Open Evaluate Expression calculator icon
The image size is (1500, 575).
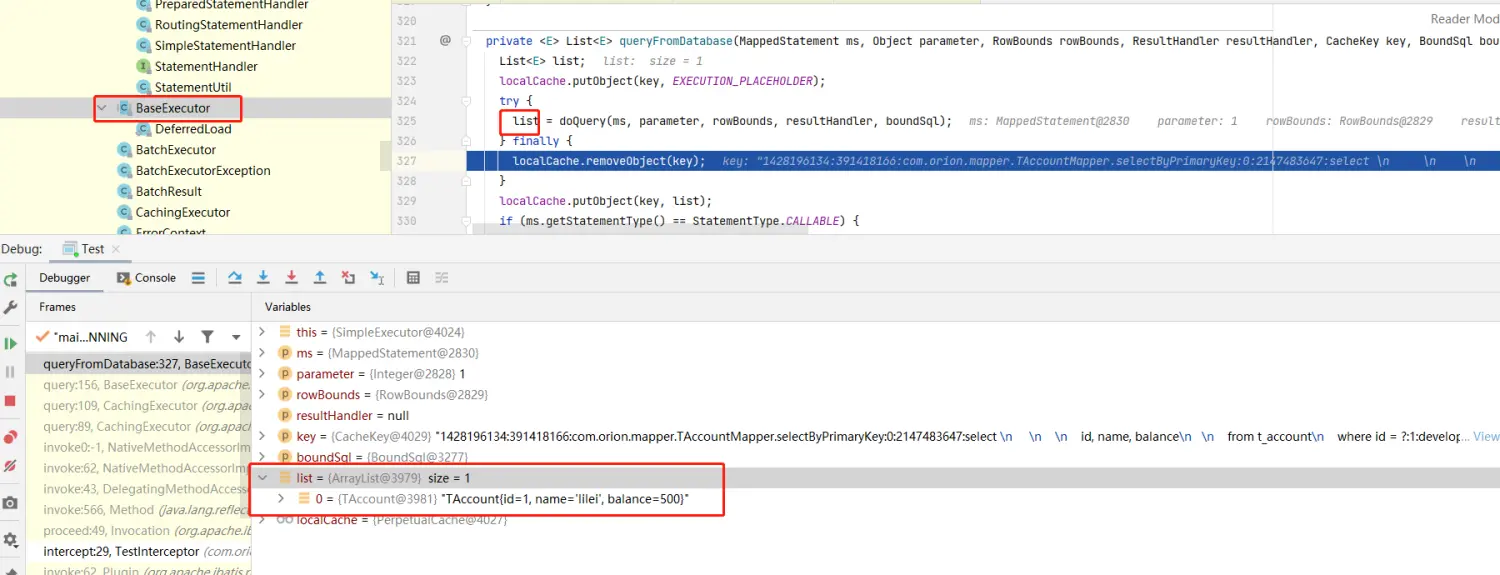[x=413, y=278]
